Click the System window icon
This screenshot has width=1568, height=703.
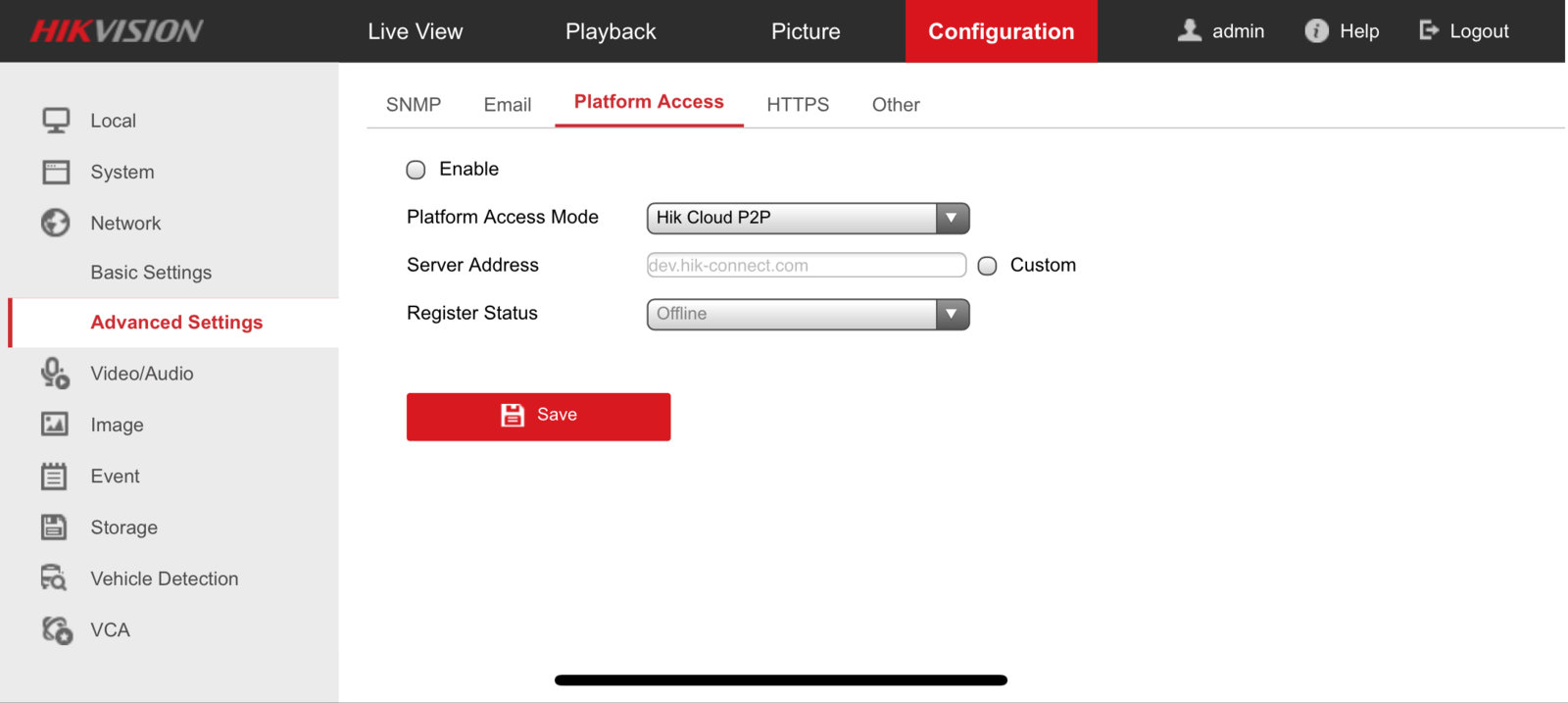56,173
